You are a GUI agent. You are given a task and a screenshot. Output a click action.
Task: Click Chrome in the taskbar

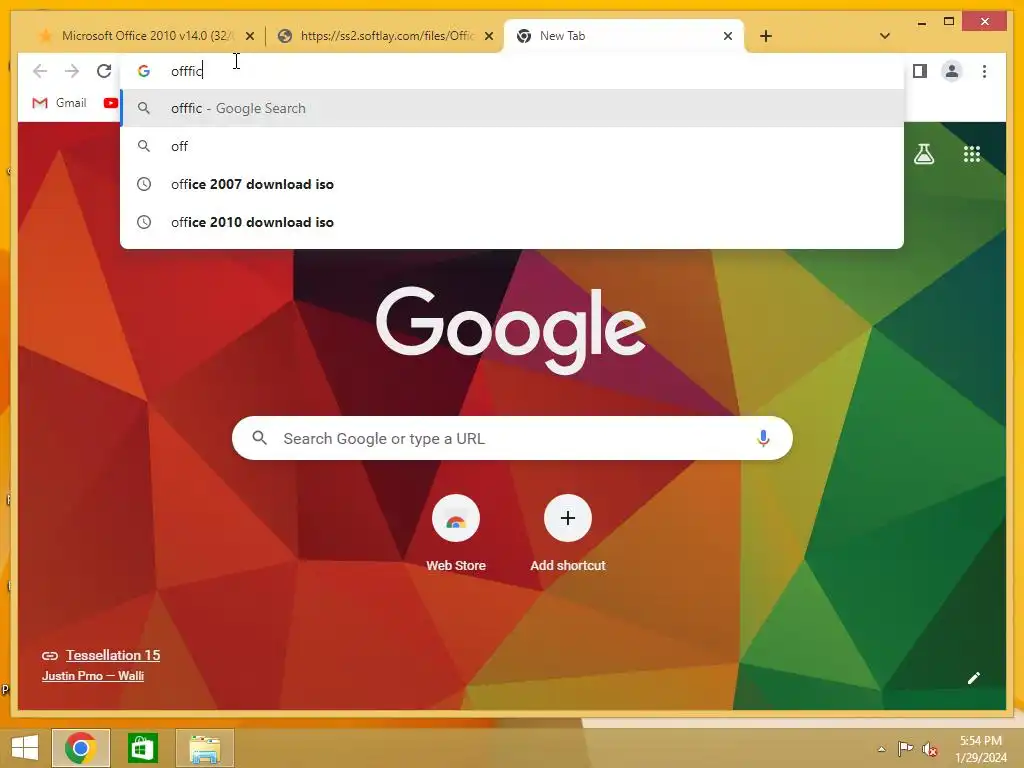[80, 748]
